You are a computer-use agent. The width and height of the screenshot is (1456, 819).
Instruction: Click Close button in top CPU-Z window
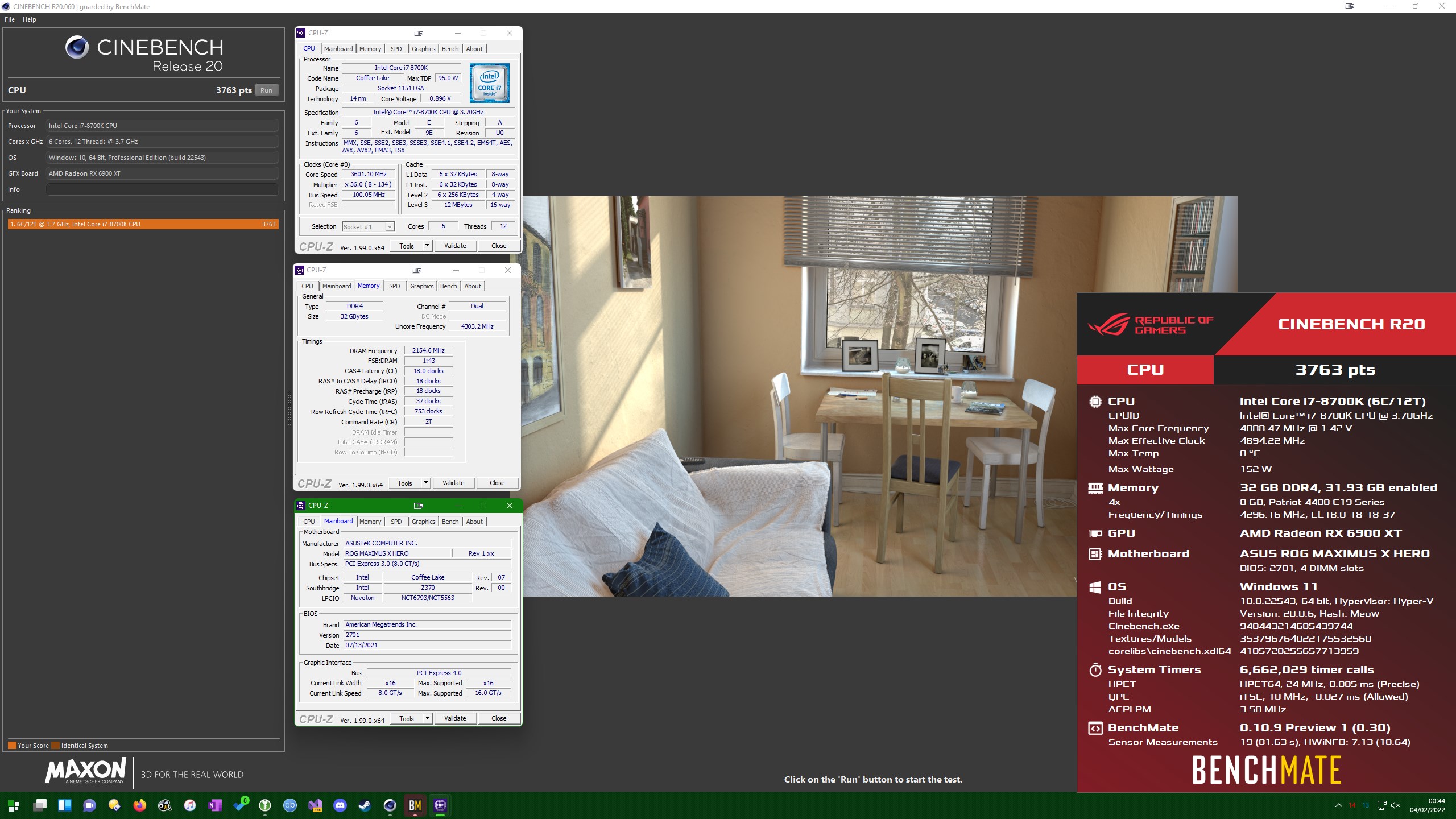pyautogui.click(x=499, y=246)
